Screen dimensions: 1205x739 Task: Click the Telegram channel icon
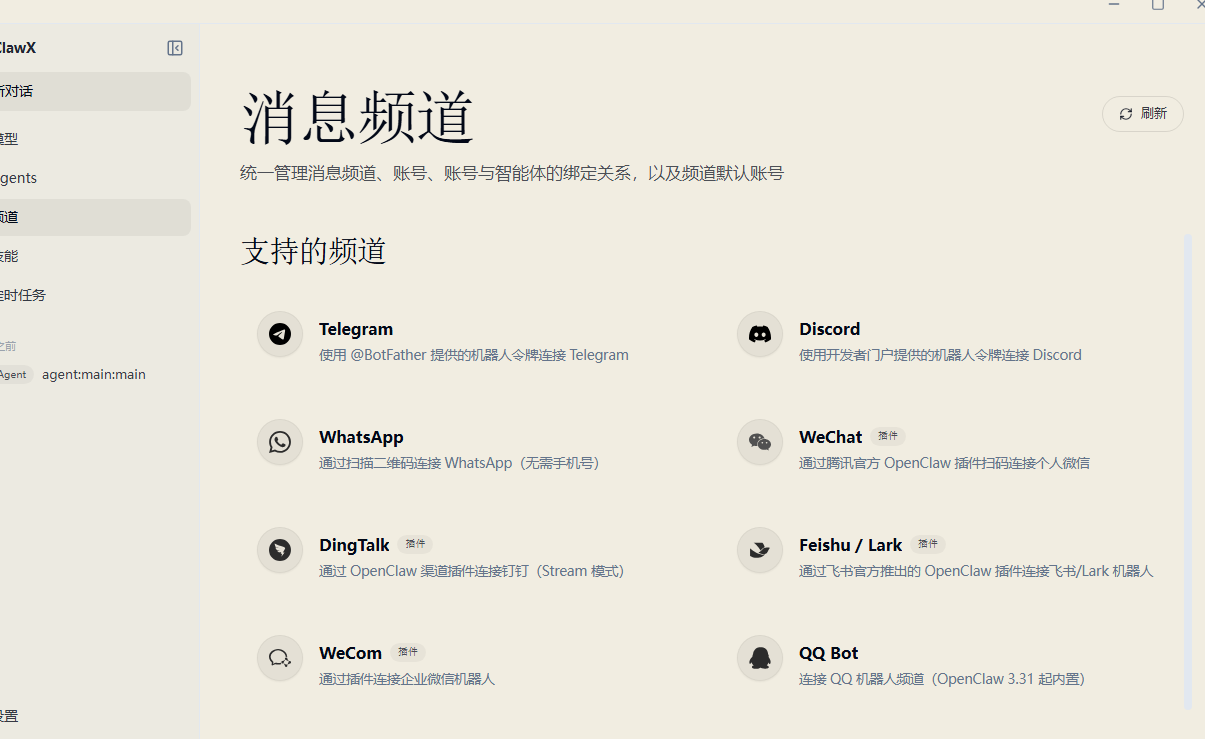click(x=280, y=334)
